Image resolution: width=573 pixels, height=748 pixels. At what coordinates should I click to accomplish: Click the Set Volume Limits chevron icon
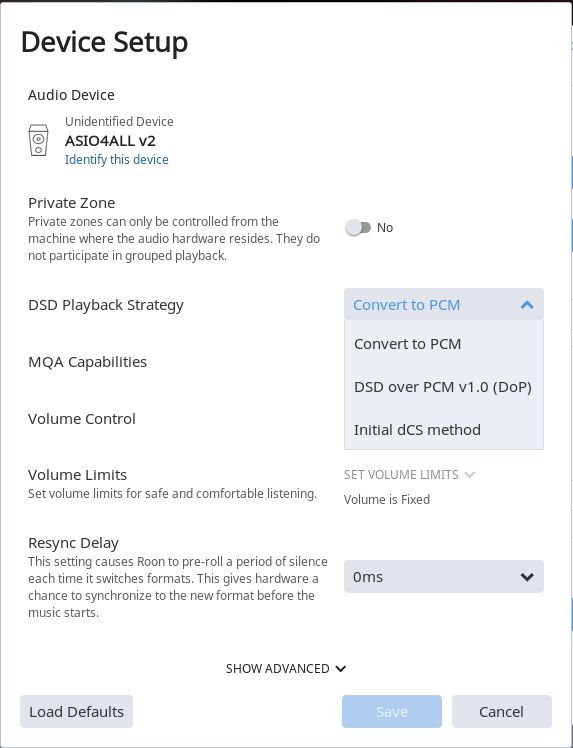click(x=469, y=475)
